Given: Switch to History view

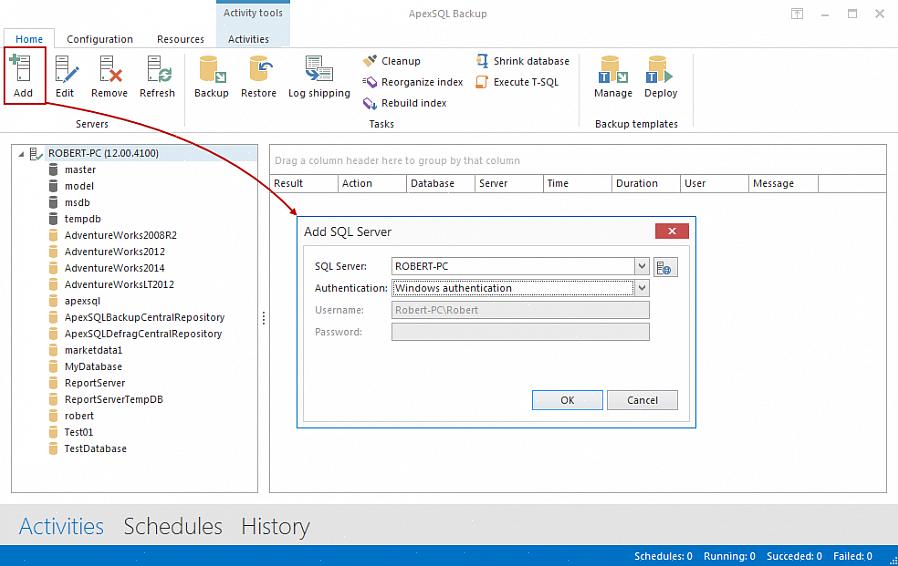Looking at the screenshot, I should (x=275, y=526).
